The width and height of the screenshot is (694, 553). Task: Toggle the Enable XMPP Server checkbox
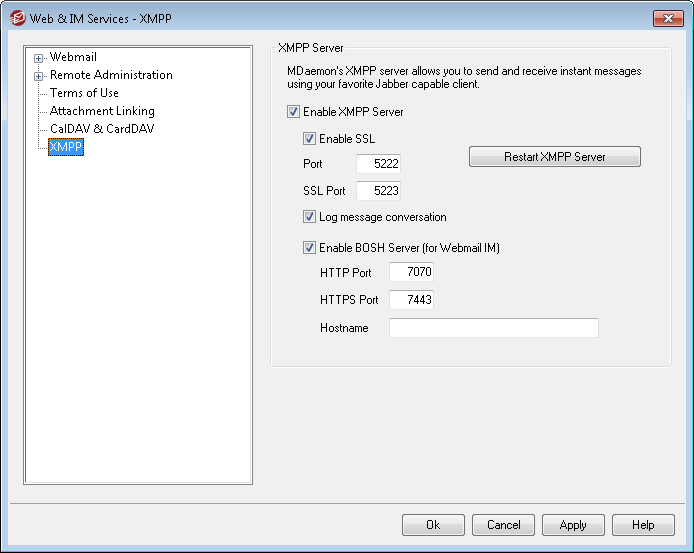click(x=293, y=112)
